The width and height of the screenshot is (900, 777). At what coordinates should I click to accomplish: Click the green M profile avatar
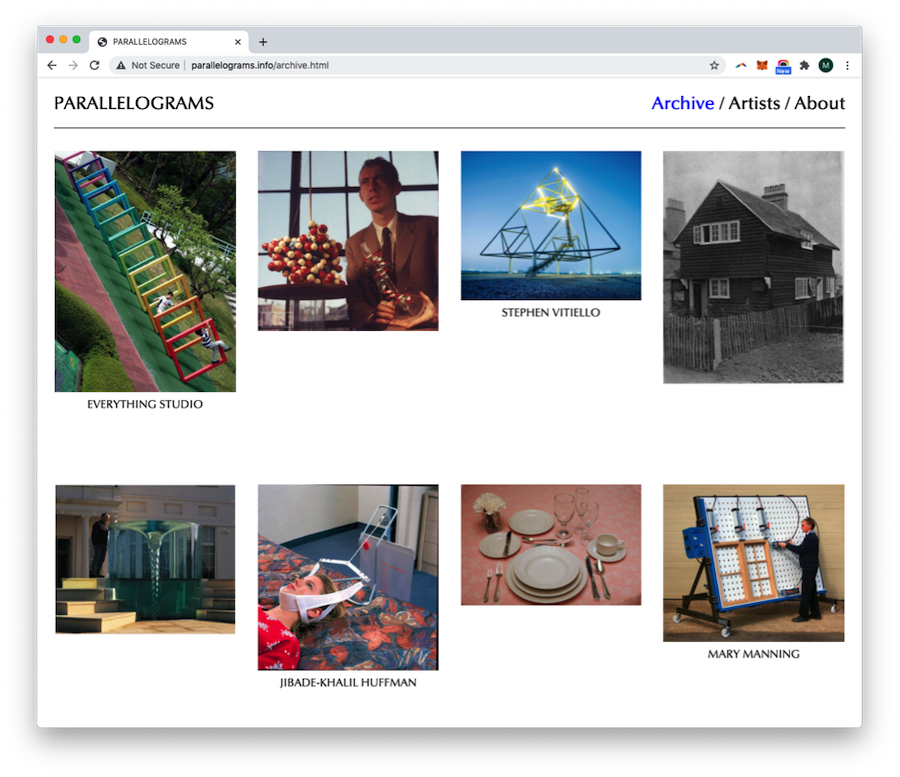click(826, 65)
